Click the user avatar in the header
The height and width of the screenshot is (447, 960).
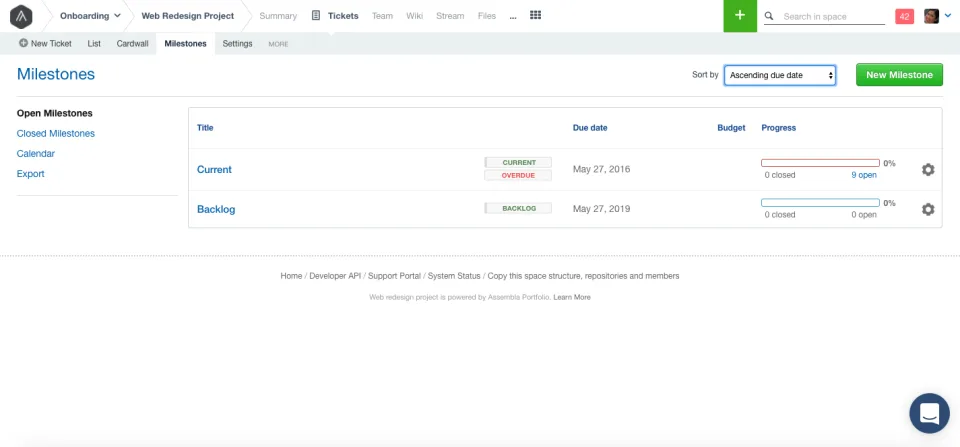point(931,17)
